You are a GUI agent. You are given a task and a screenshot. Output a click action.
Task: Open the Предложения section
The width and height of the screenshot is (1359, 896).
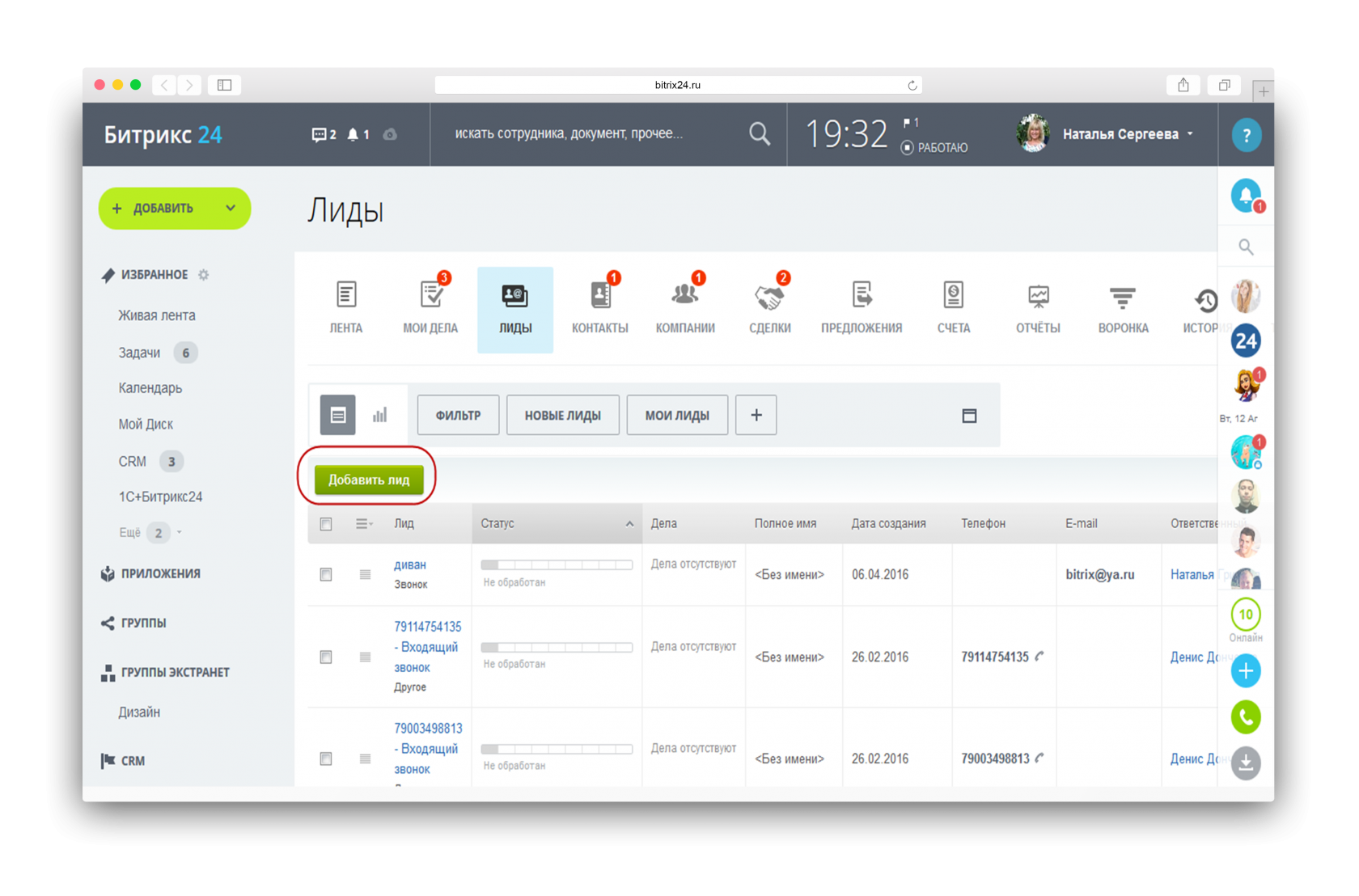click(862, 308)
